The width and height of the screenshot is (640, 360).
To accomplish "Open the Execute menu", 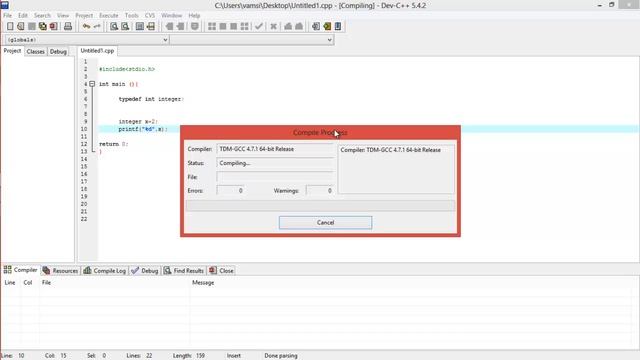I will coord(109,15).
